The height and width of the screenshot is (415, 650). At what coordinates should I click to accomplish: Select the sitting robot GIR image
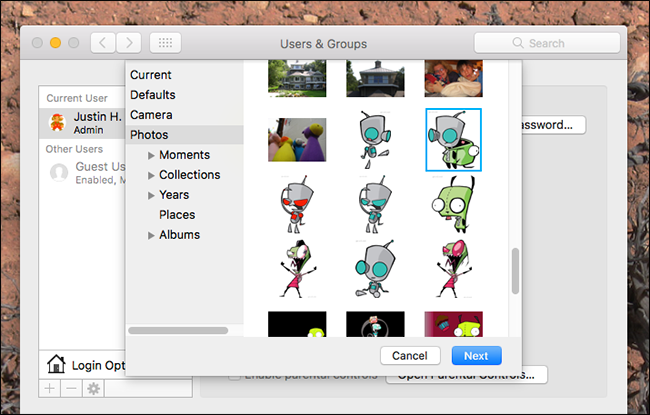[375, 269]
